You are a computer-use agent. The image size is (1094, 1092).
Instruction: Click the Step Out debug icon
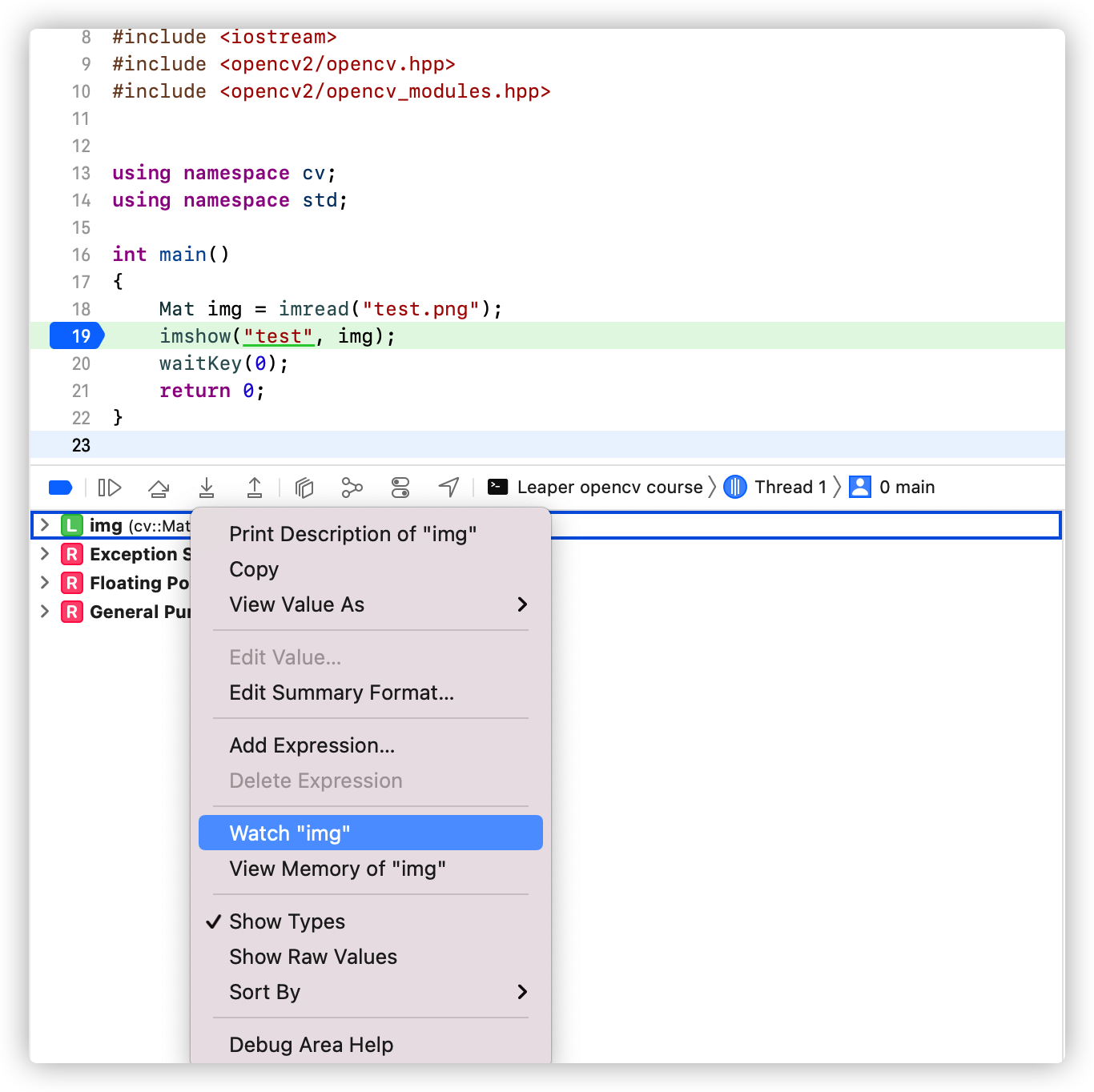pos(255,488)
